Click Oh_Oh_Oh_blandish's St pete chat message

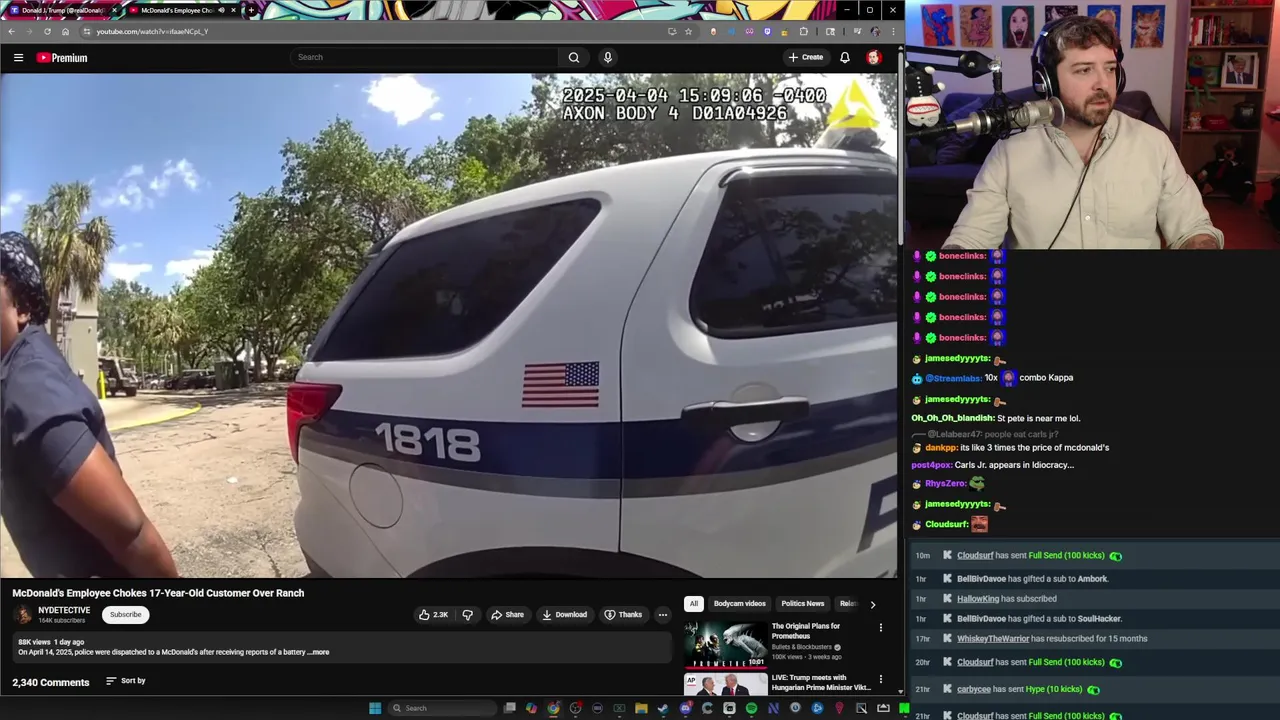click(x=996, y=418)
